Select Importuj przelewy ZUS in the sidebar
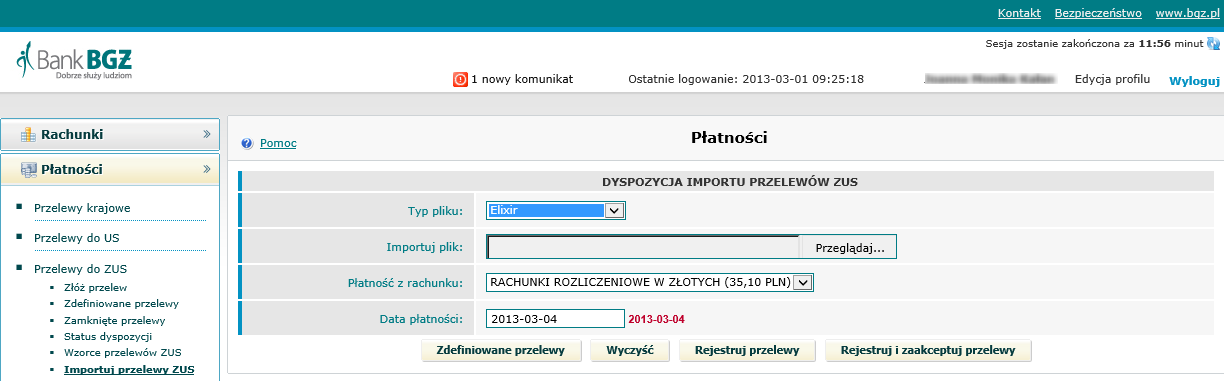Screen dimensions: 1224x381 [x=129, y=370]
